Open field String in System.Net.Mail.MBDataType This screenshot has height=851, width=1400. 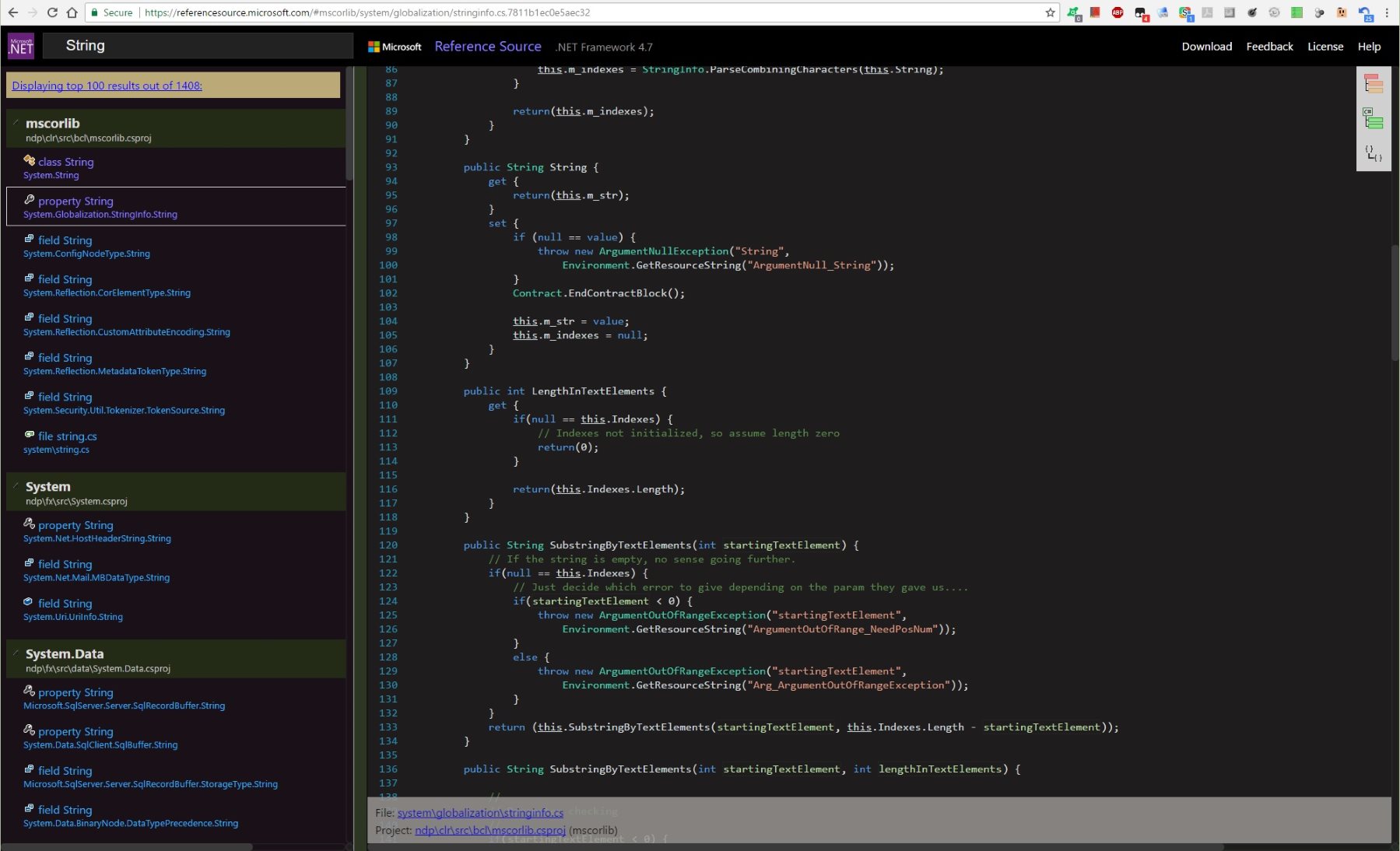176,569
